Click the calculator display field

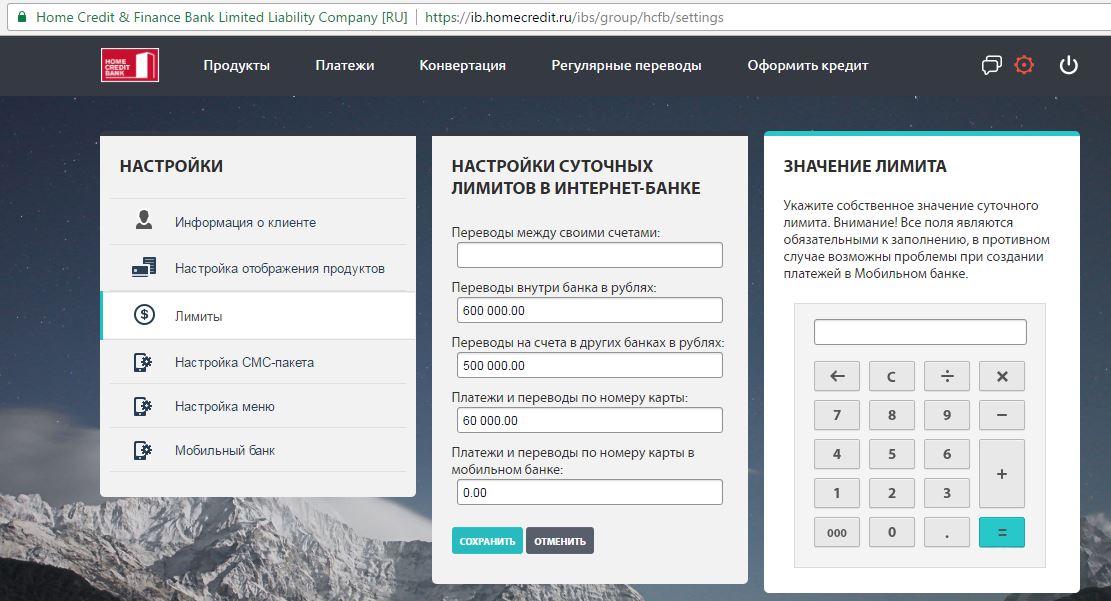click(920, 332)
